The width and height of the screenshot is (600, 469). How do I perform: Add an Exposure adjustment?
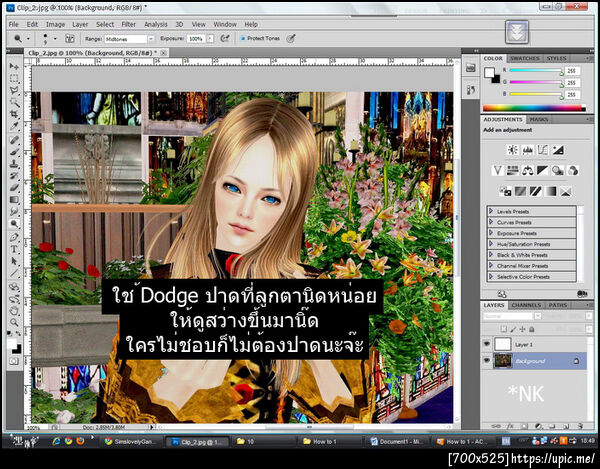(x=558, y=150)
